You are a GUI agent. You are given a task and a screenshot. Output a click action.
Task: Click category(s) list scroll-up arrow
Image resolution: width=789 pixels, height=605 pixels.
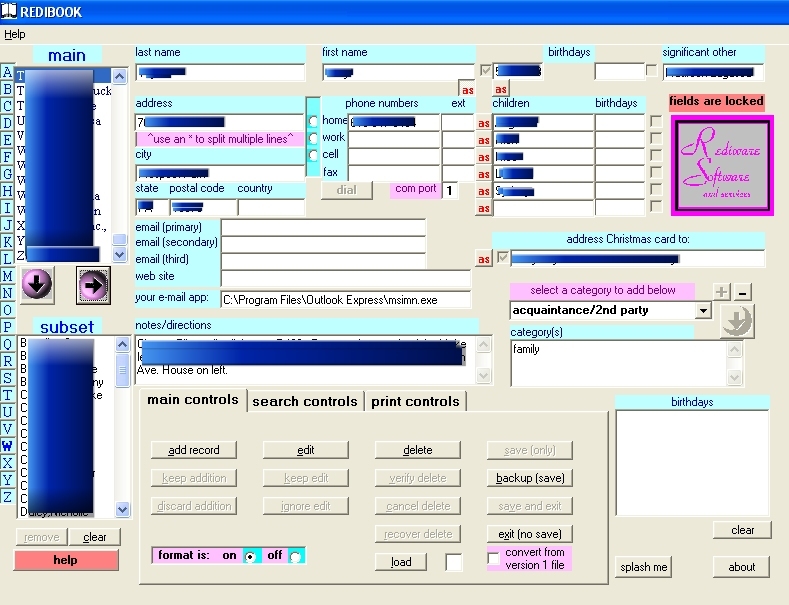pos(734,349)
